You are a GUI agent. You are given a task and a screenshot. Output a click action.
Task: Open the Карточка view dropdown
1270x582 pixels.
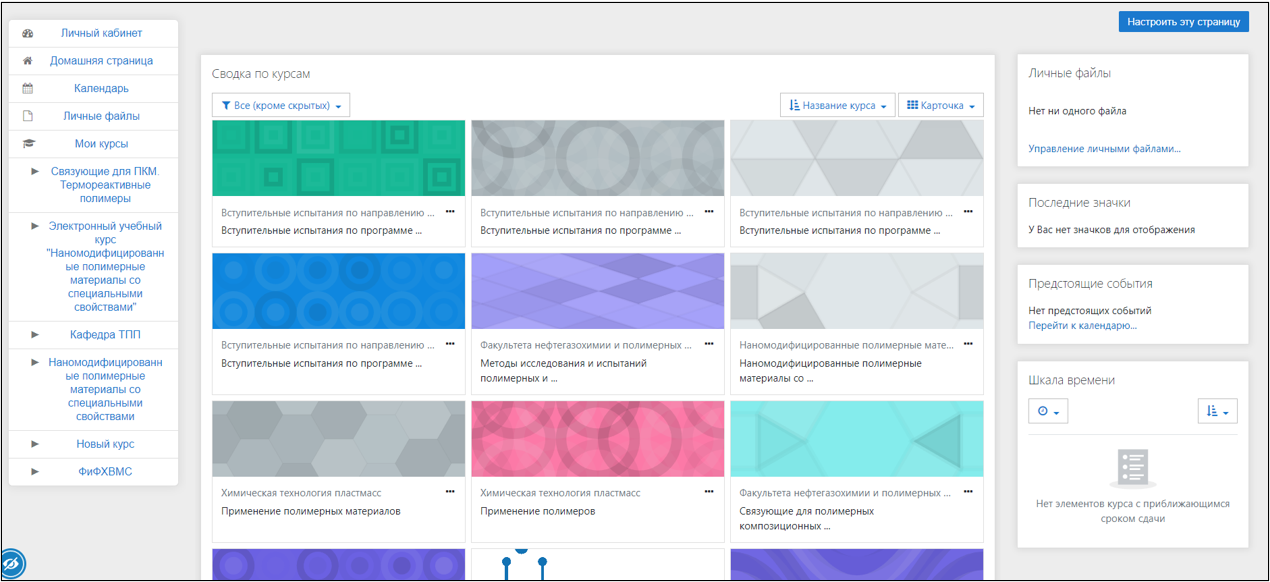coord(941,105)
